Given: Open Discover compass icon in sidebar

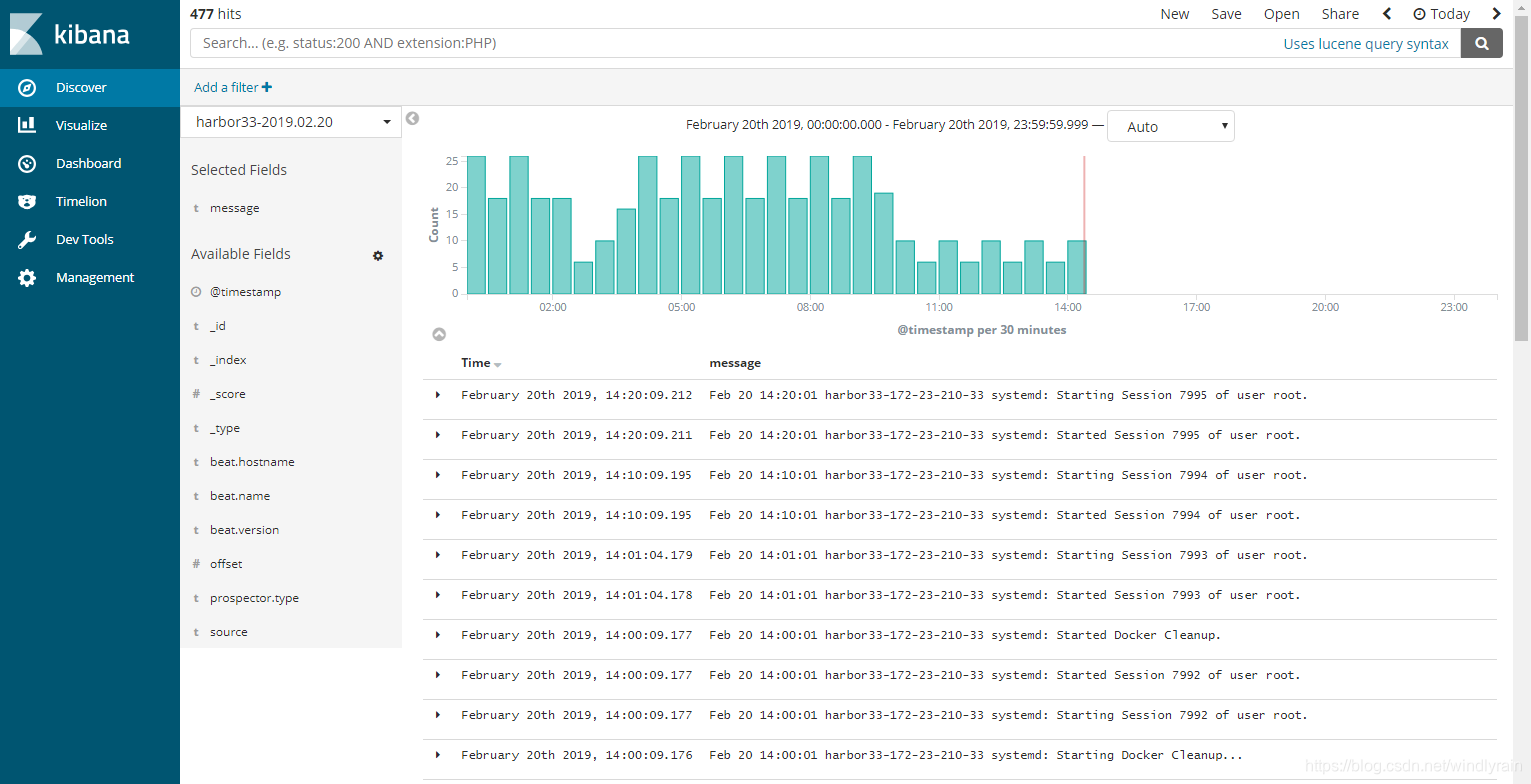Looking at the screenshot, I should [27, 88].
